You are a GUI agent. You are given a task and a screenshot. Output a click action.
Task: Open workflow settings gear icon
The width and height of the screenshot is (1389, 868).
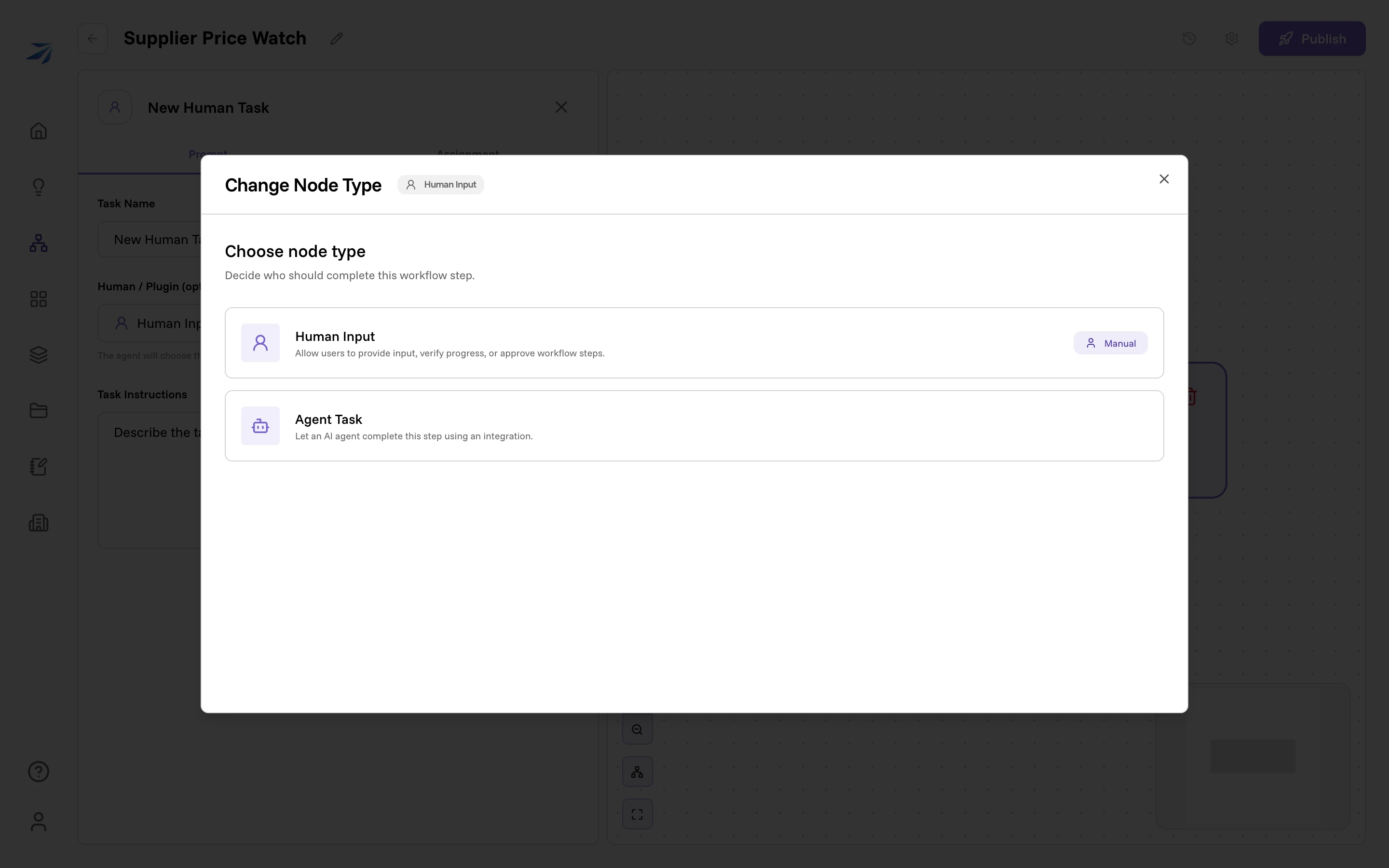pos(1231,39)
